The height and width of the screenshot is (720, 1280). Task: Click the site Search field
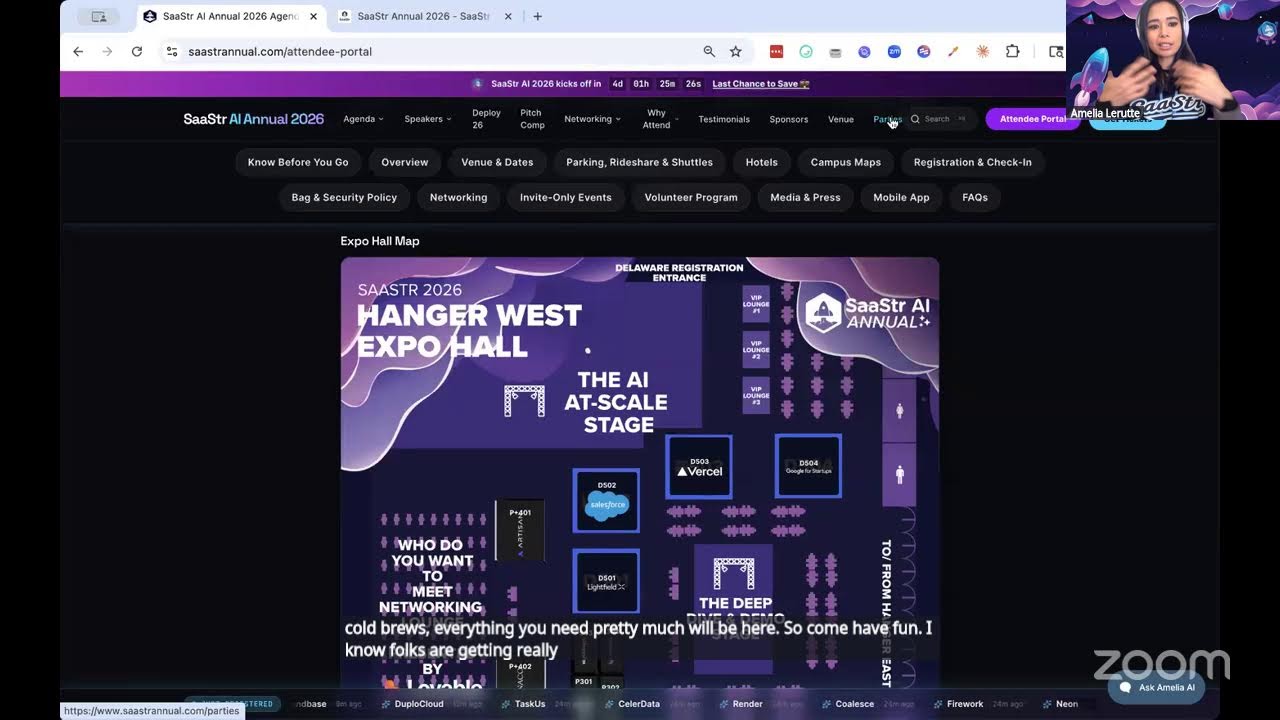click(940, 119)
